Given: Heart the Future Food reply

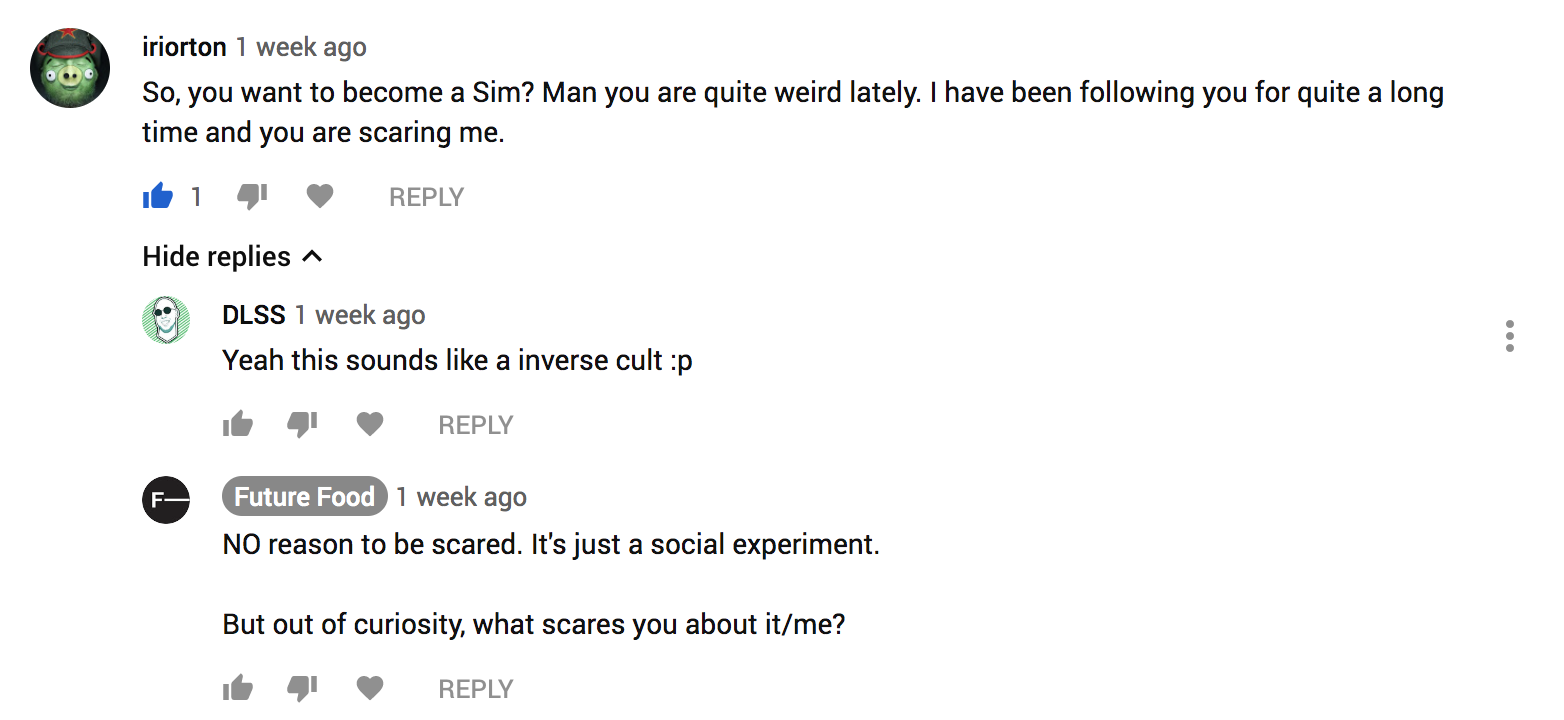Looking at the screenshot, I should [x=370, y=688].
